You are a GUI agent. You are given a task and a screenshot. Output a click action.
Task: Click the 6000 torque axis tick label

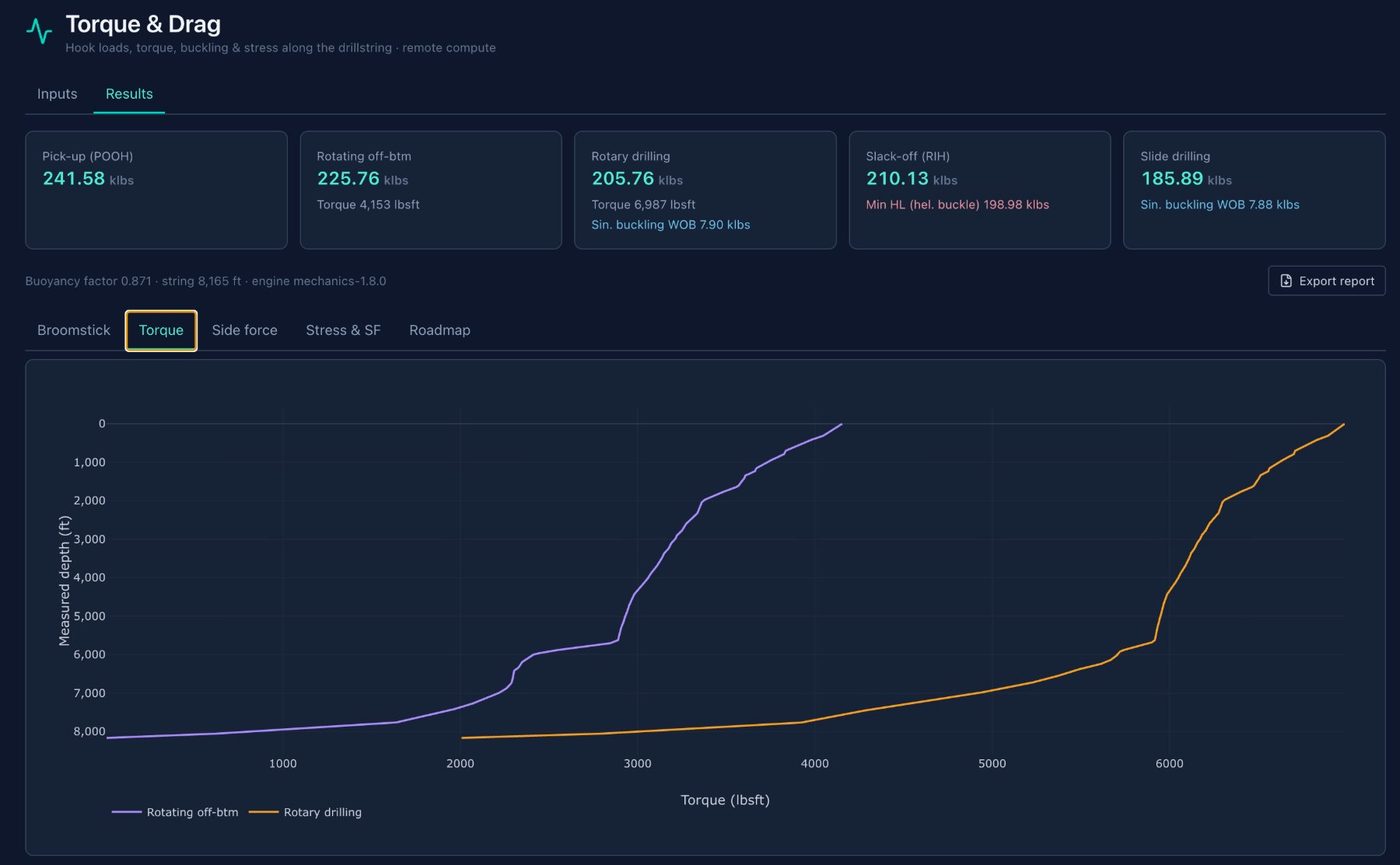pyautogui.click(x=1169, y=764)
